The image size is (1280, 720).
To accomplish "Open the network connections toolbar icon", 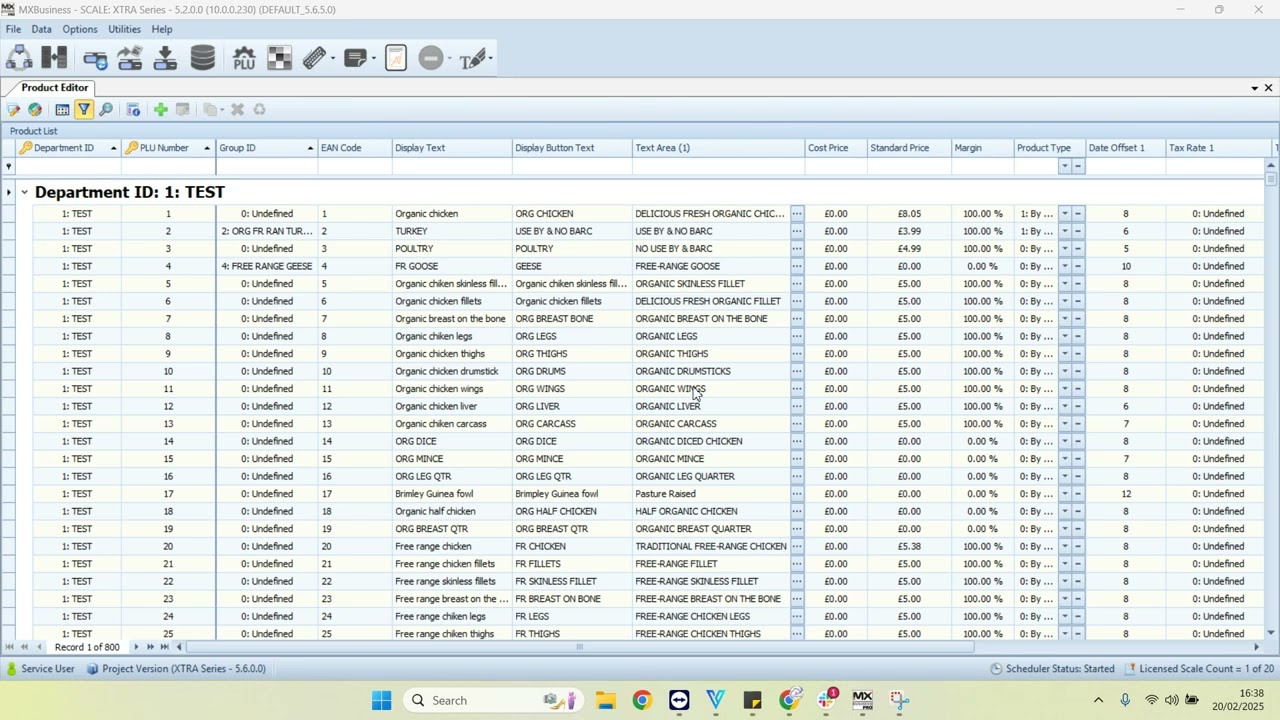I will (18, 58).
